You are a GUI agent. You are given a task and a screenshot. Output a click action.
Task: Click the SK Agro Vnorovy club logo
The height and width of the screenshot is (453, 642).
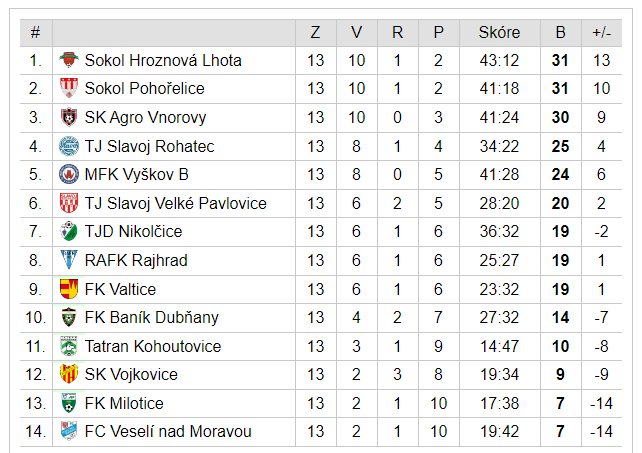point(68,118)
